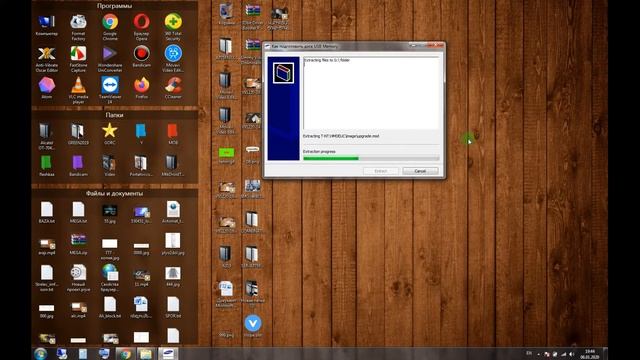Click the volume icon in system tray
Image resolution: width=640 pixels, height=360 pixels.
click(x=571, y=354)
